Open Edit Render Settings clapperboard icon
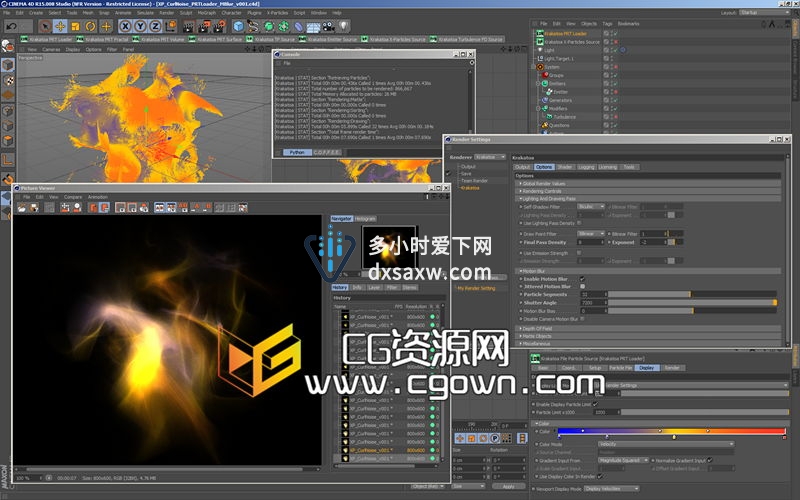Image resolution: width=800 pixels, height=500 pixels. 219,26
